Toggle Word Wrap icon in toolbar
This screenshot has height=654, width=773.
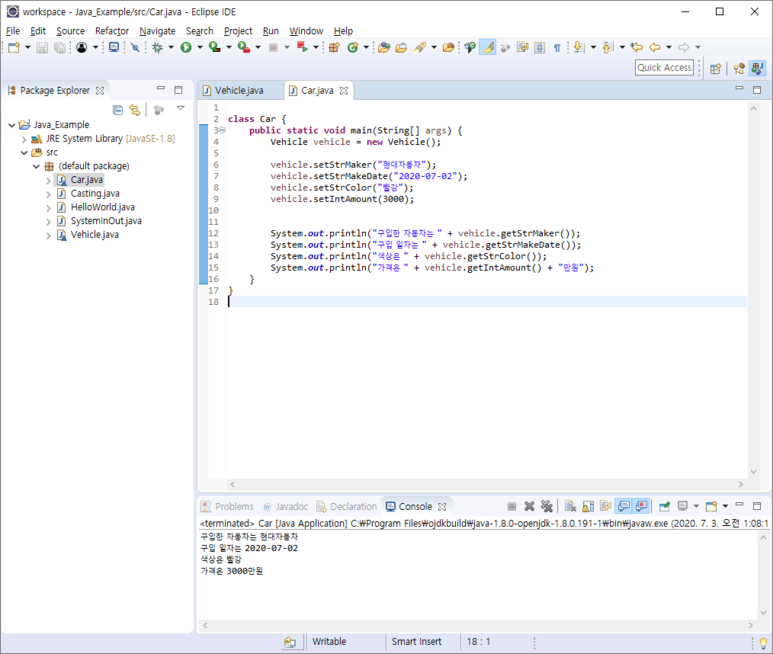[523, 47]
